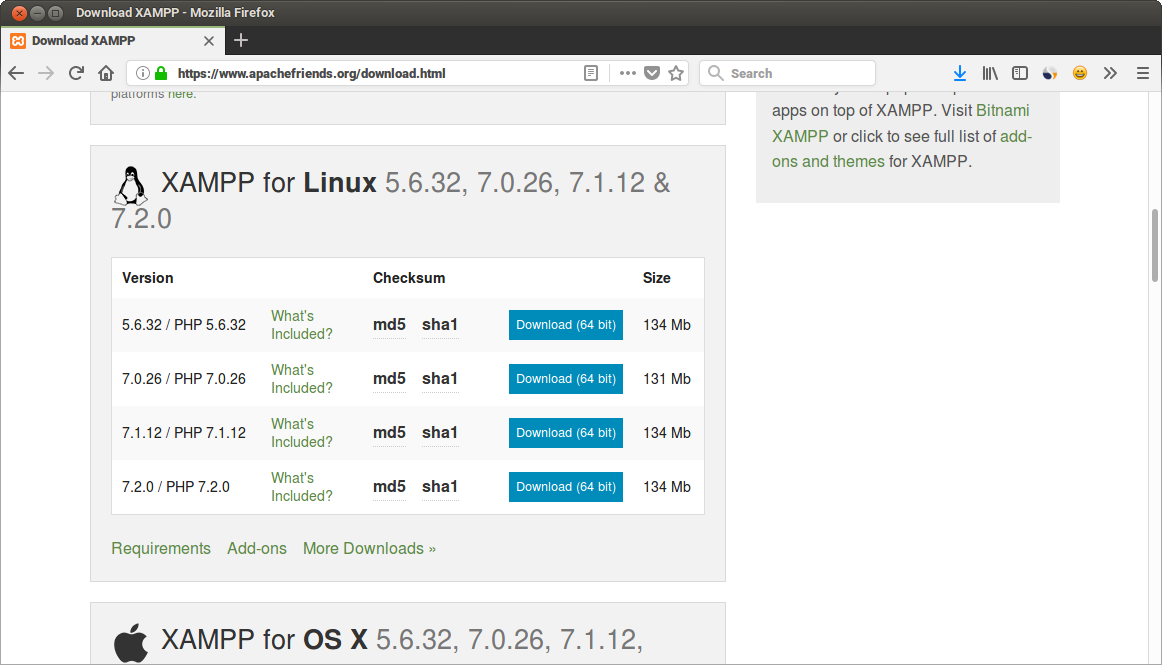Bookmark this page with the star
Screen dimensions: 1162x665
676,73
